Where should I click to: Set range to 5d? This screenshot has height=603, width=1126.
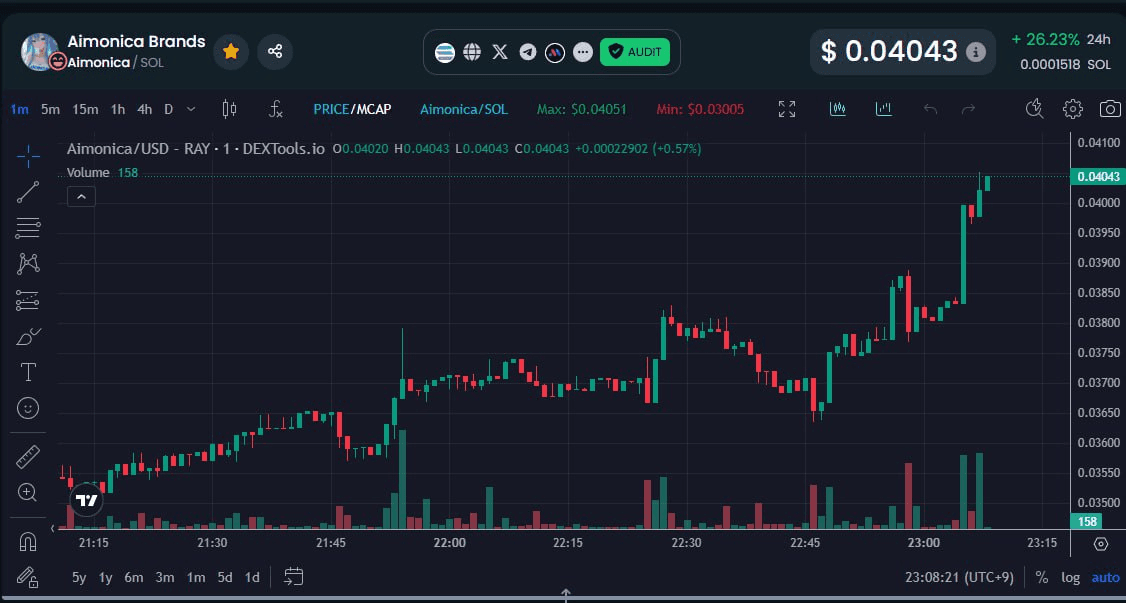click(225, 577)
